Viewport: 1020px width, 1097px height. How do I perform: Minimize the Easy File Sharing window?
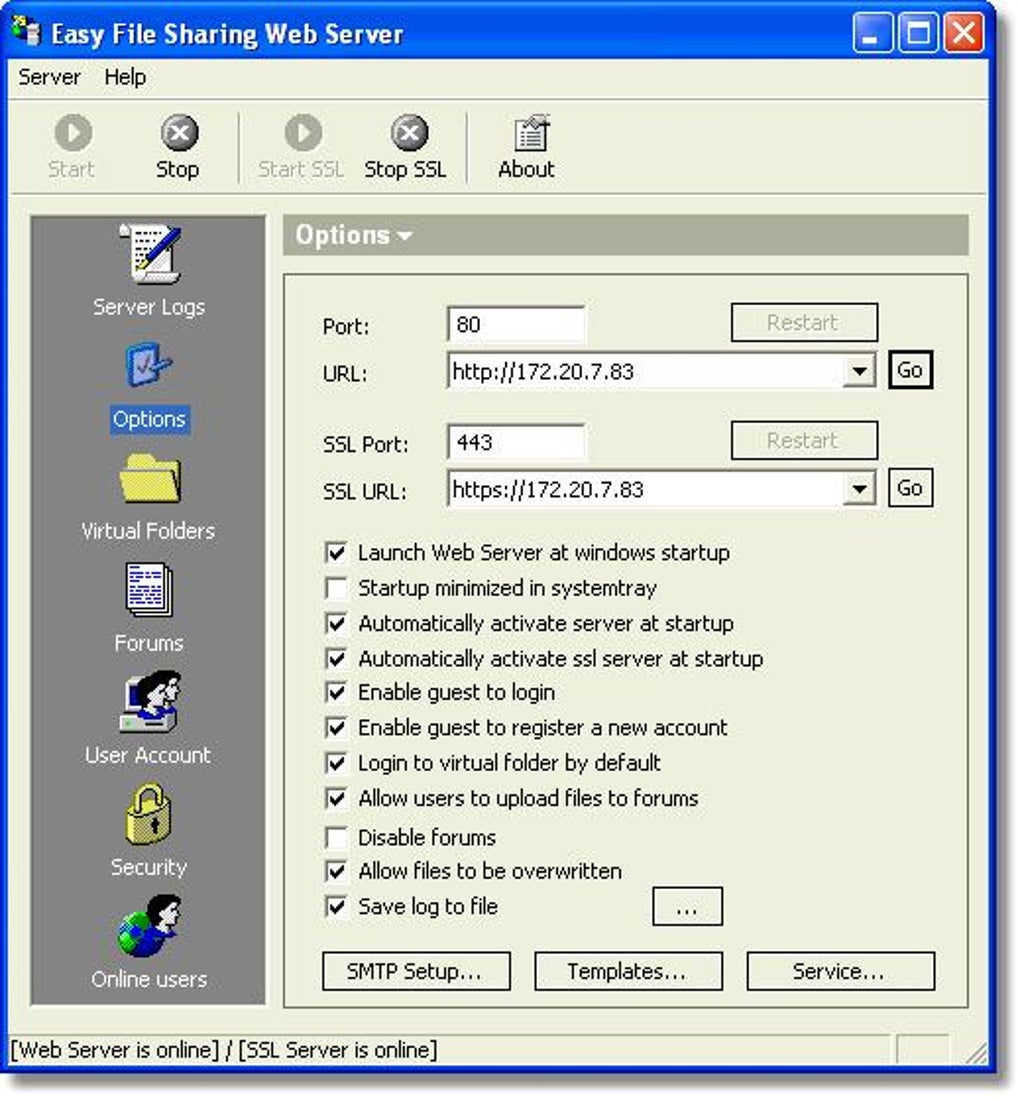(872, 33)
